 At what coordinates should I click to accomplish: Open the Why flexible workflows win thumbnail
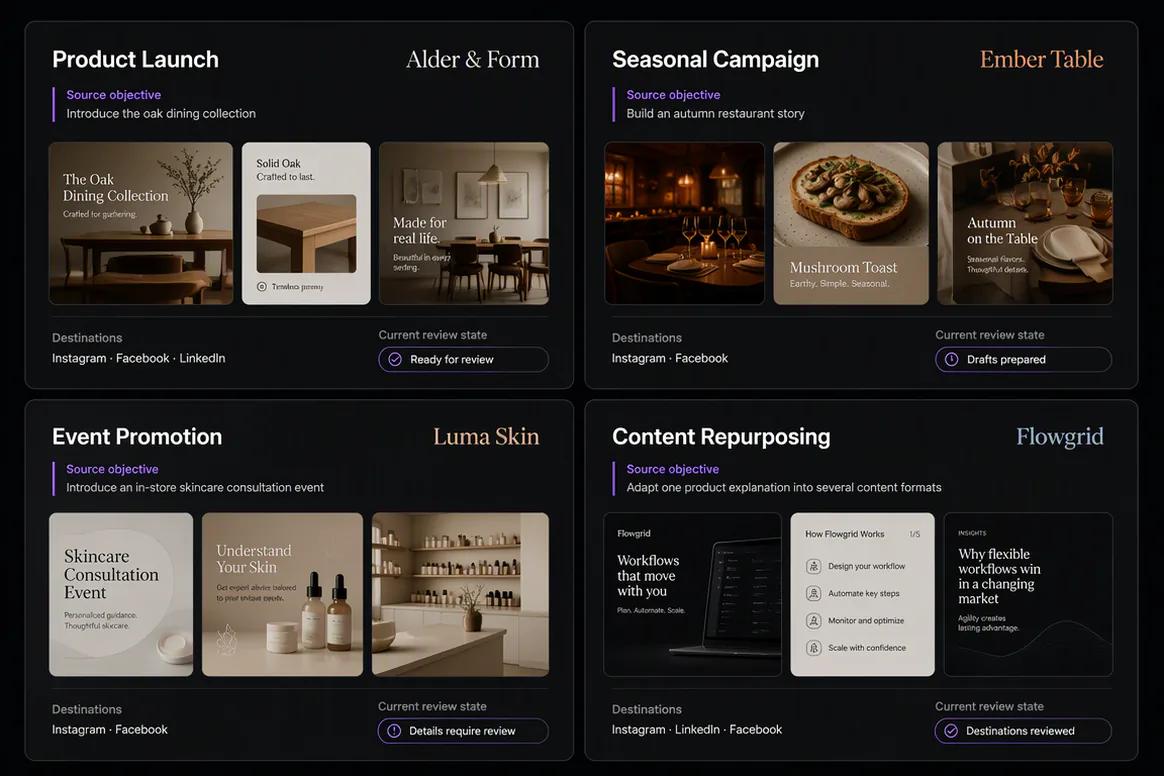click(1028, 594)
